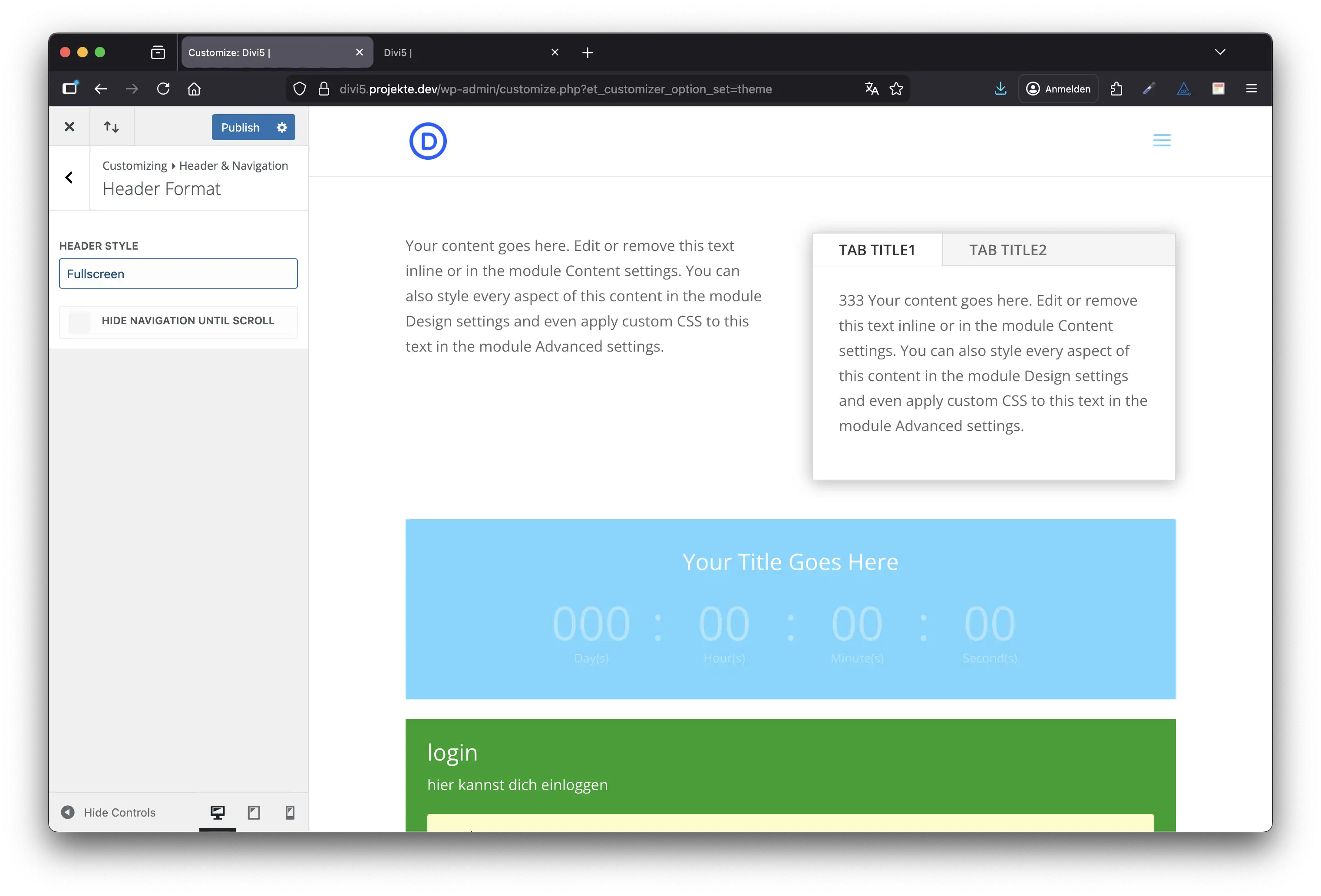Click the Divi logo in preview header

tap(428, 141)
